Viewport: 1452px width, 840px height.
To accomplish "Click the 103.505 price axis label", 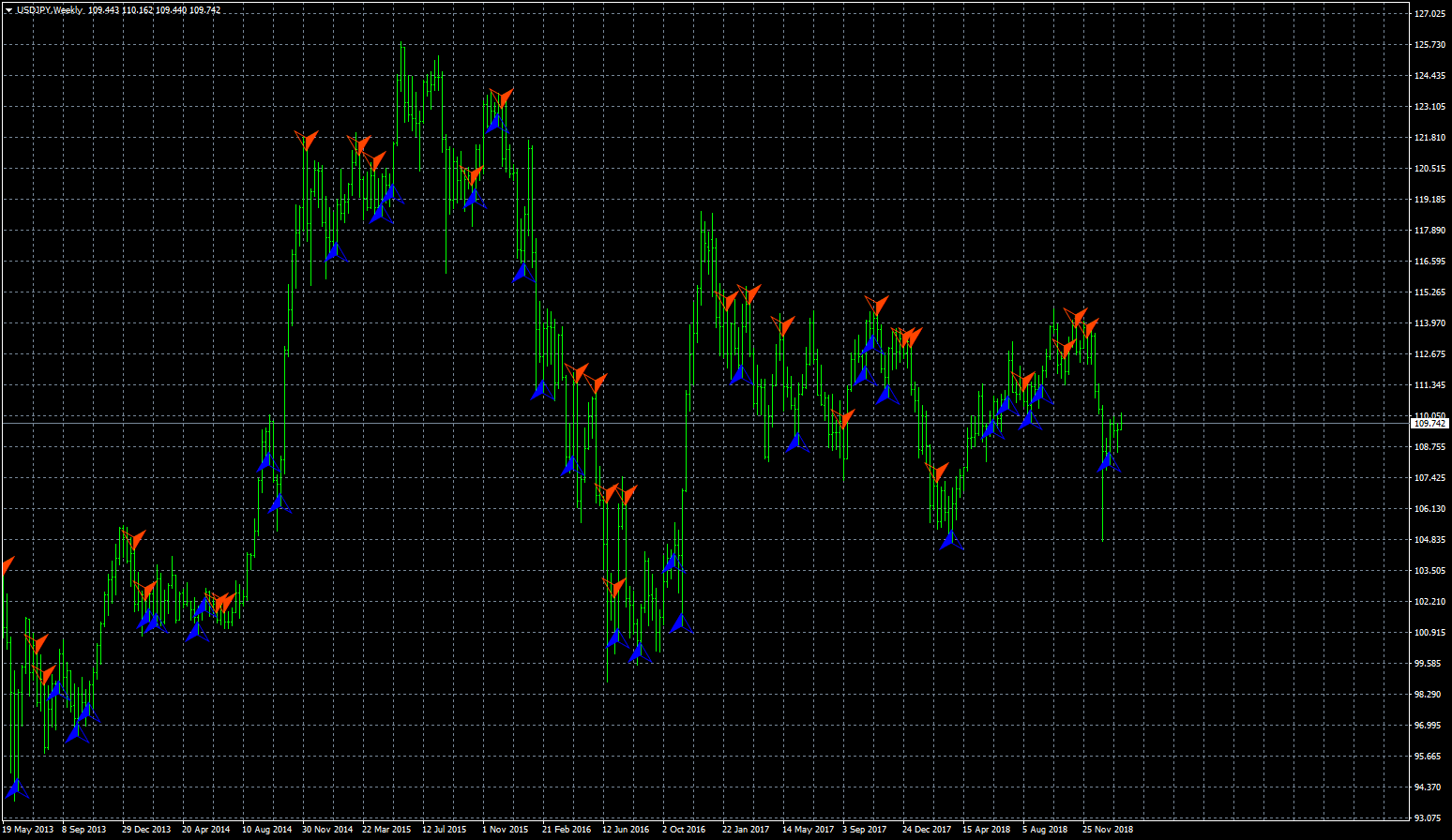I will (1429, 571).
